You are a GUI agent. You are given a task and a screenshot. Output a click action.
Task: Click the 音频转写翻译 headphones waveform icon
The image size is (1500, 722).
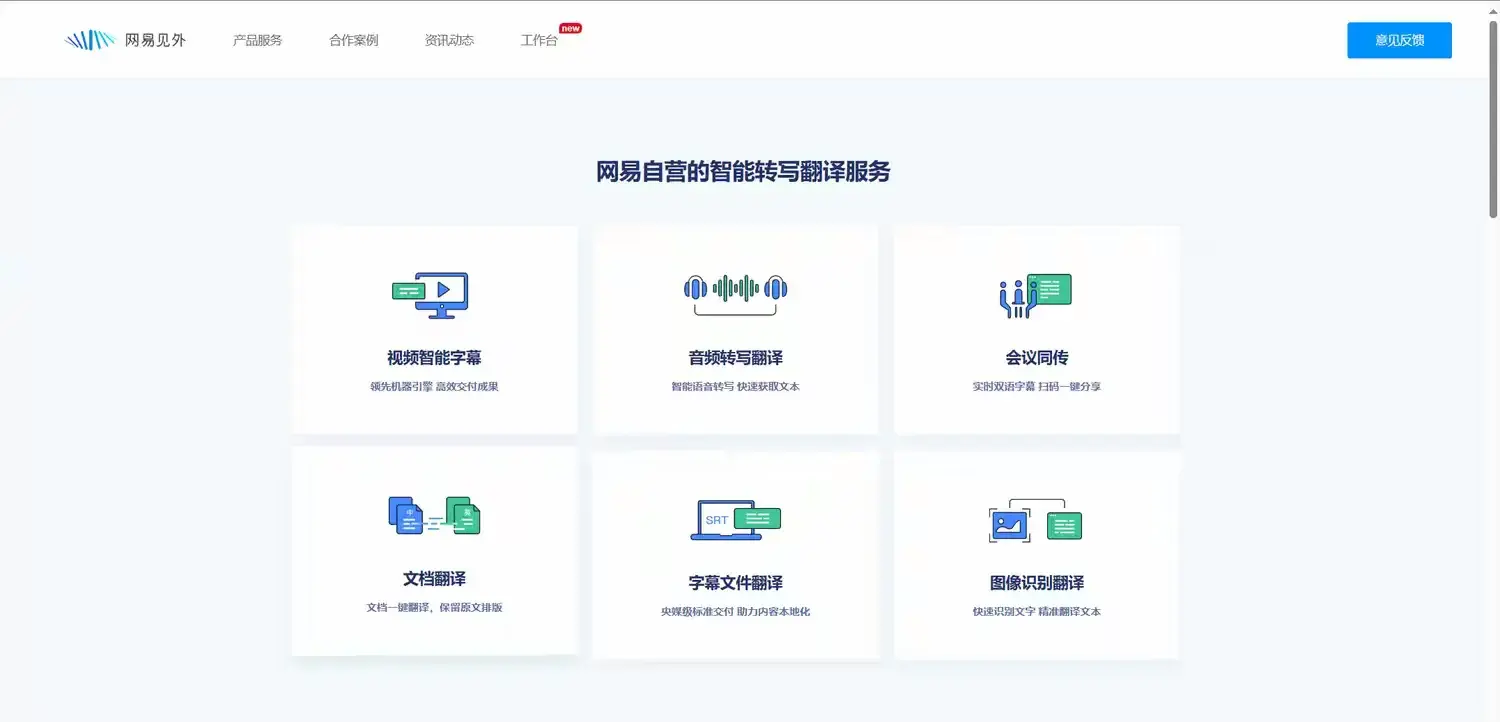(x=736, y=294)
